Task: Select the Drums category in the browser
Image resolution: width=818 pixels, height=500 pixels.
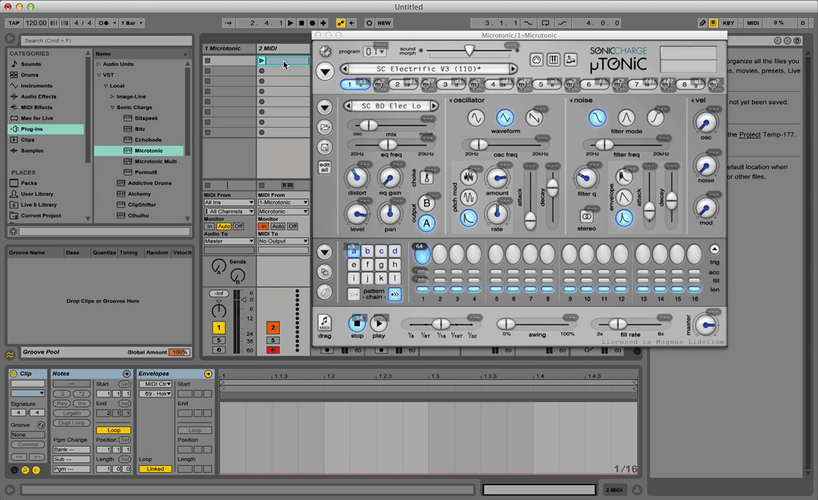Action: point(29,75)
